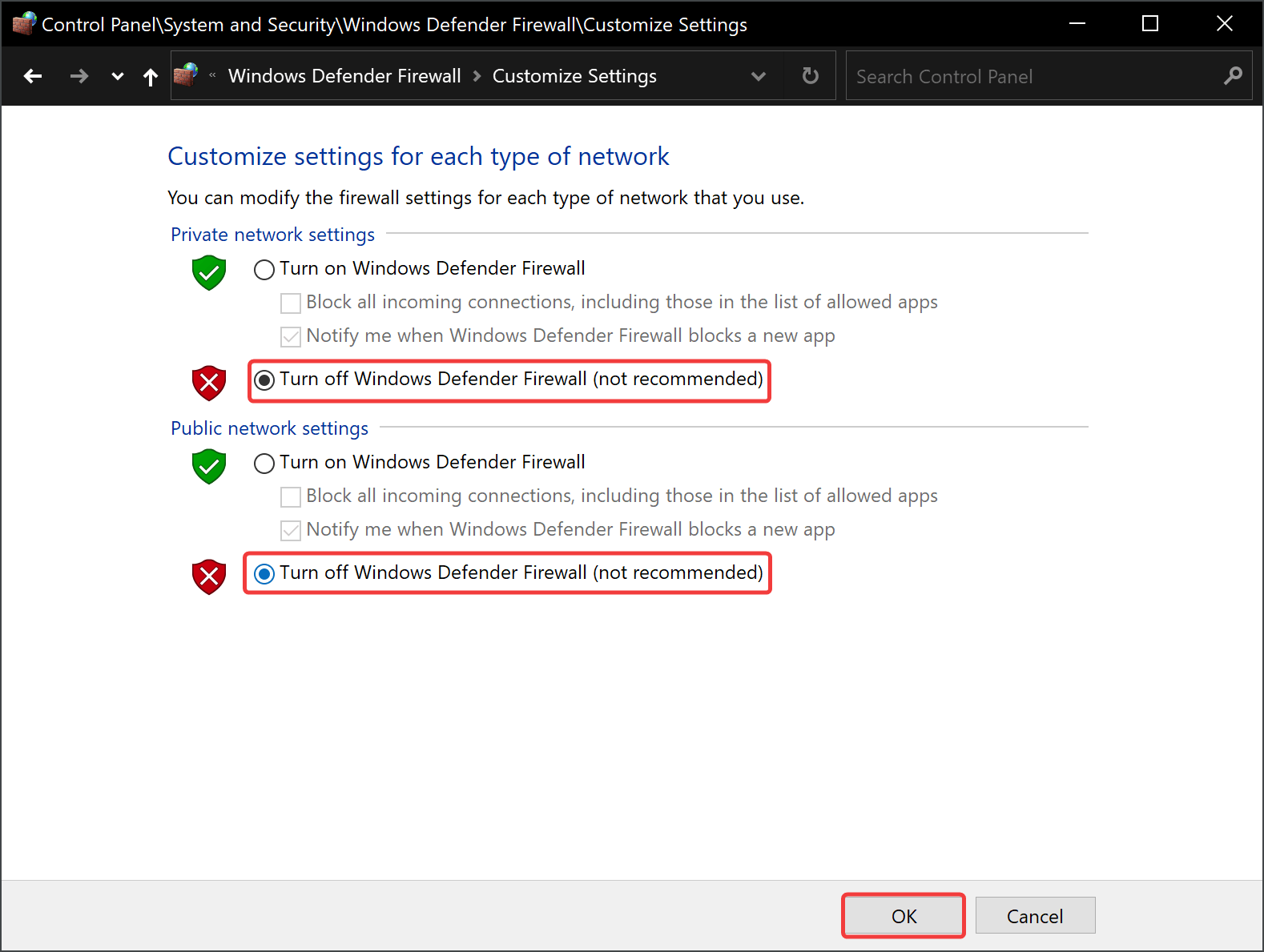This screenshot has width=1264, height=952.
Task: Click green shield icon in Public network settings
Action: (209, 466)
